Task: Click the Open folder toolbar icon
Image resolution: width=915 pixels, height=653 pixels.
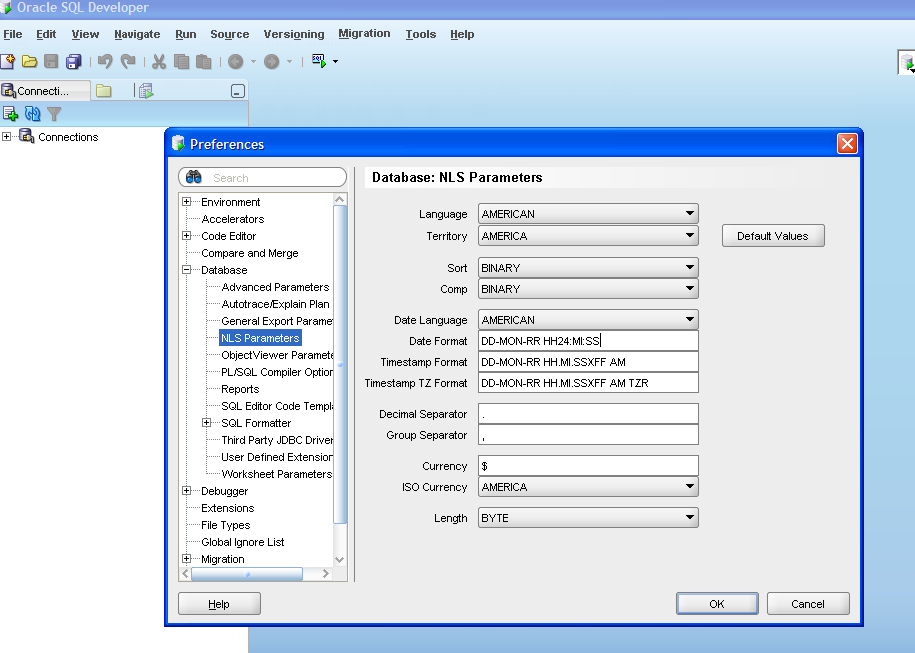Action: pyautogui.click(x=29, y=61)
